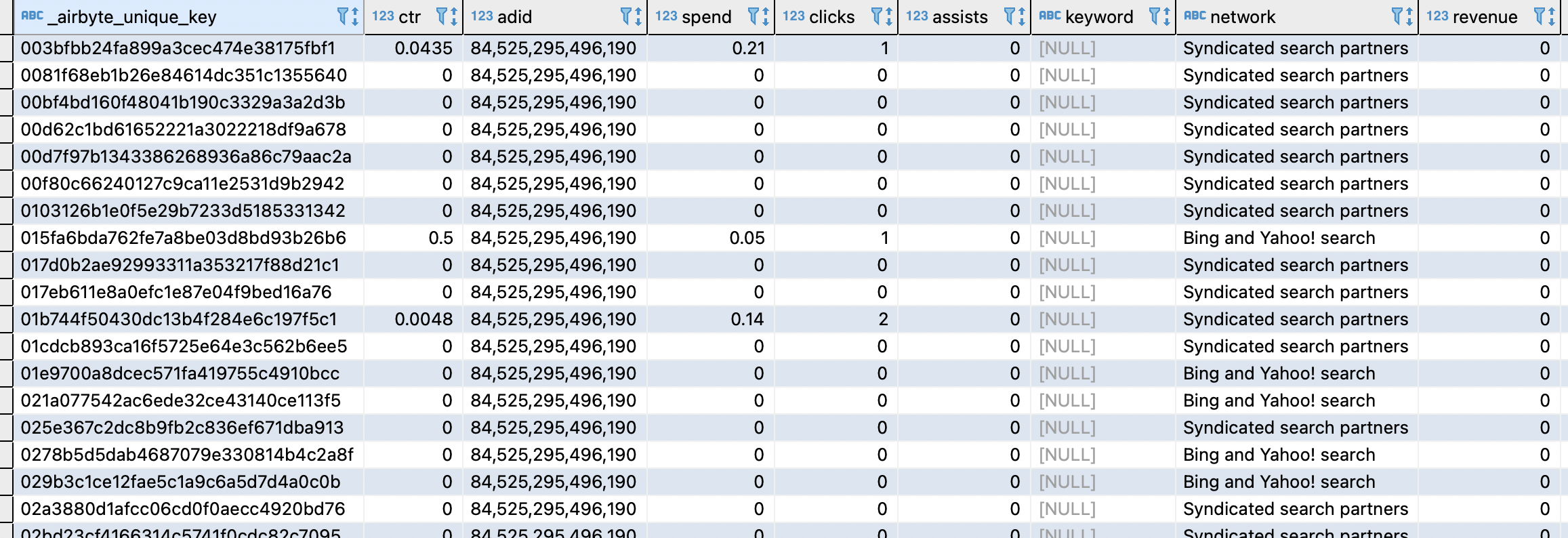Click cell 0081f68eb1b26e84614dc351c1355640
1568x538 pixels.
point(188,75)
